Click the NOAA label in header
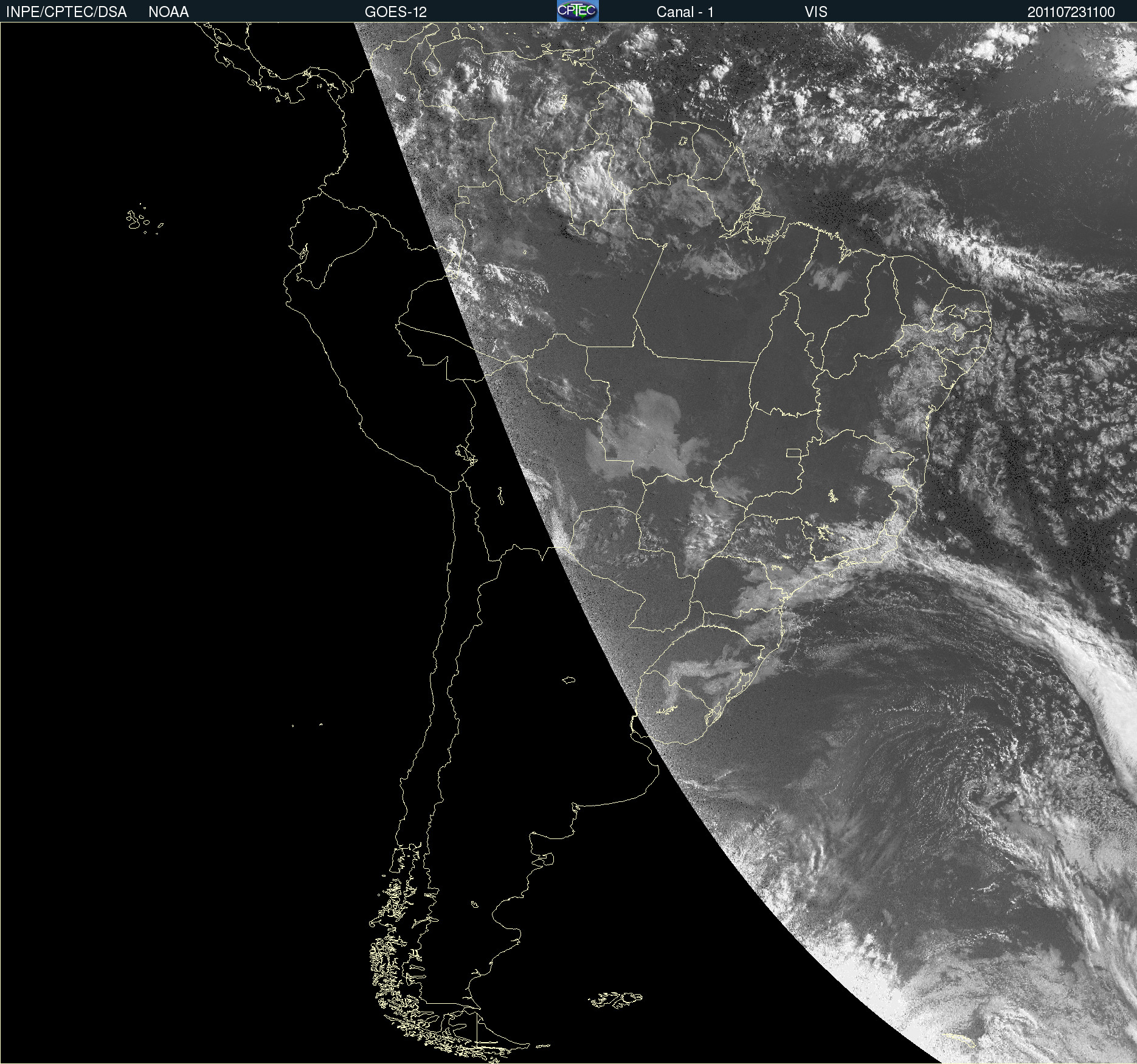Screen dimensions: 1137x1064 [168, 12]
